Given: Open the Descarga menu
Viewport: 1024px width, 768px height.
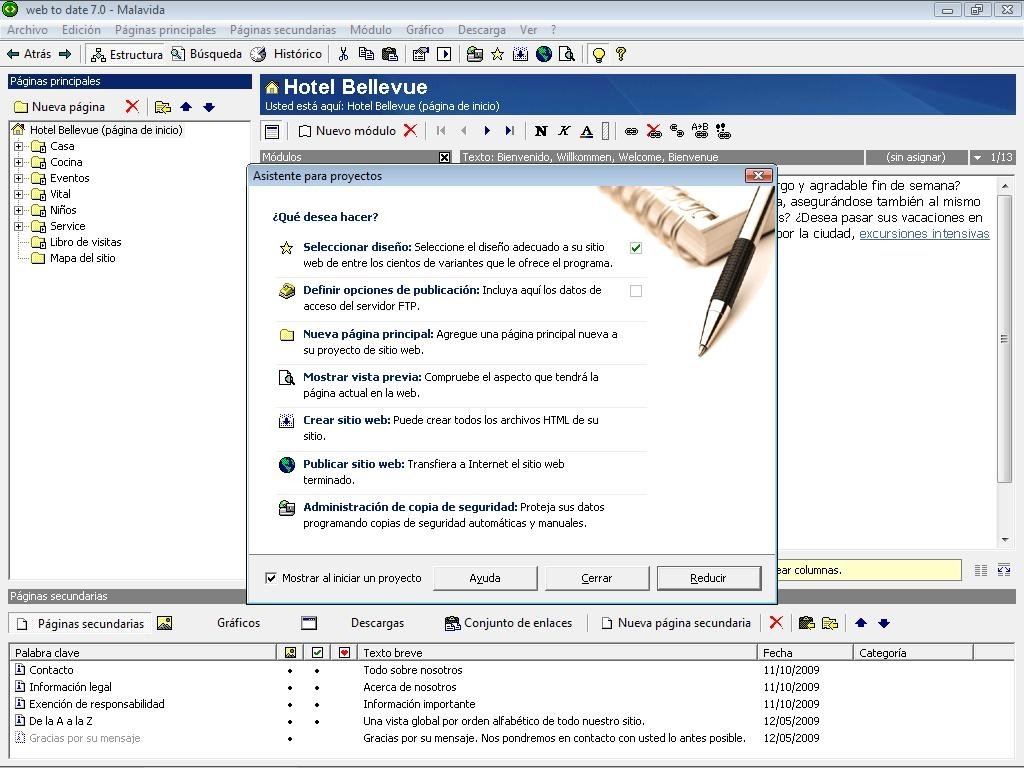Looking at the screenshot, I should [481, 30].
